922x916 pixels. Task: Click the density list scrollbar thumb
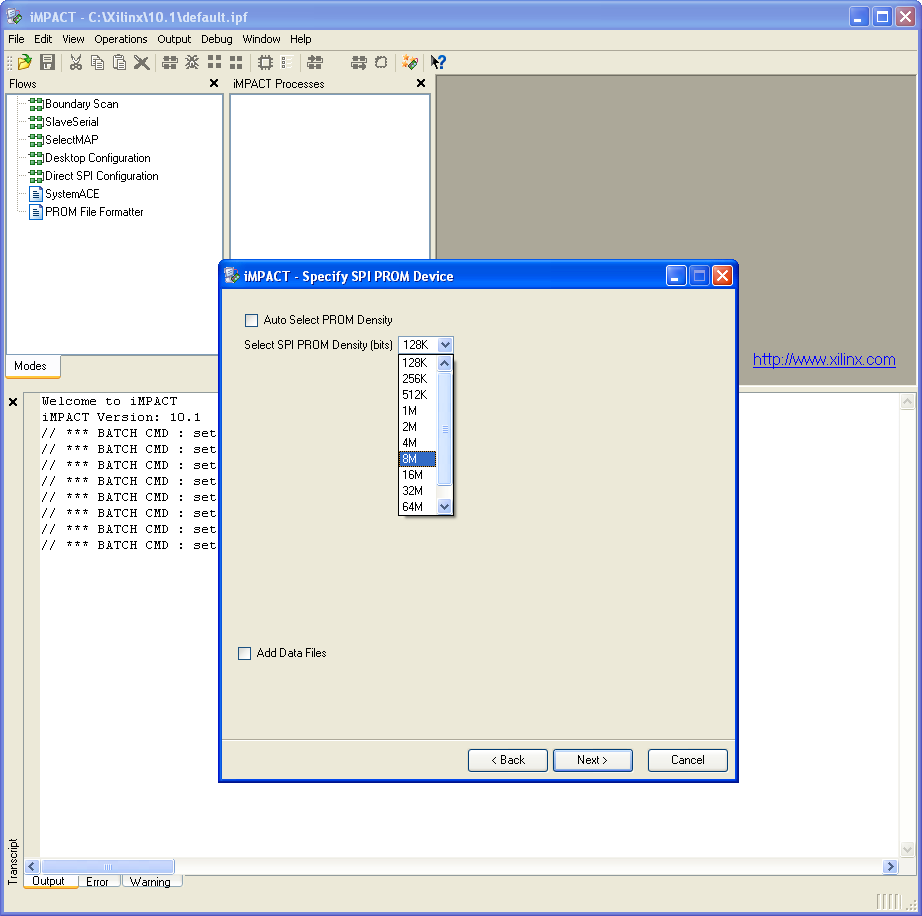445,429
